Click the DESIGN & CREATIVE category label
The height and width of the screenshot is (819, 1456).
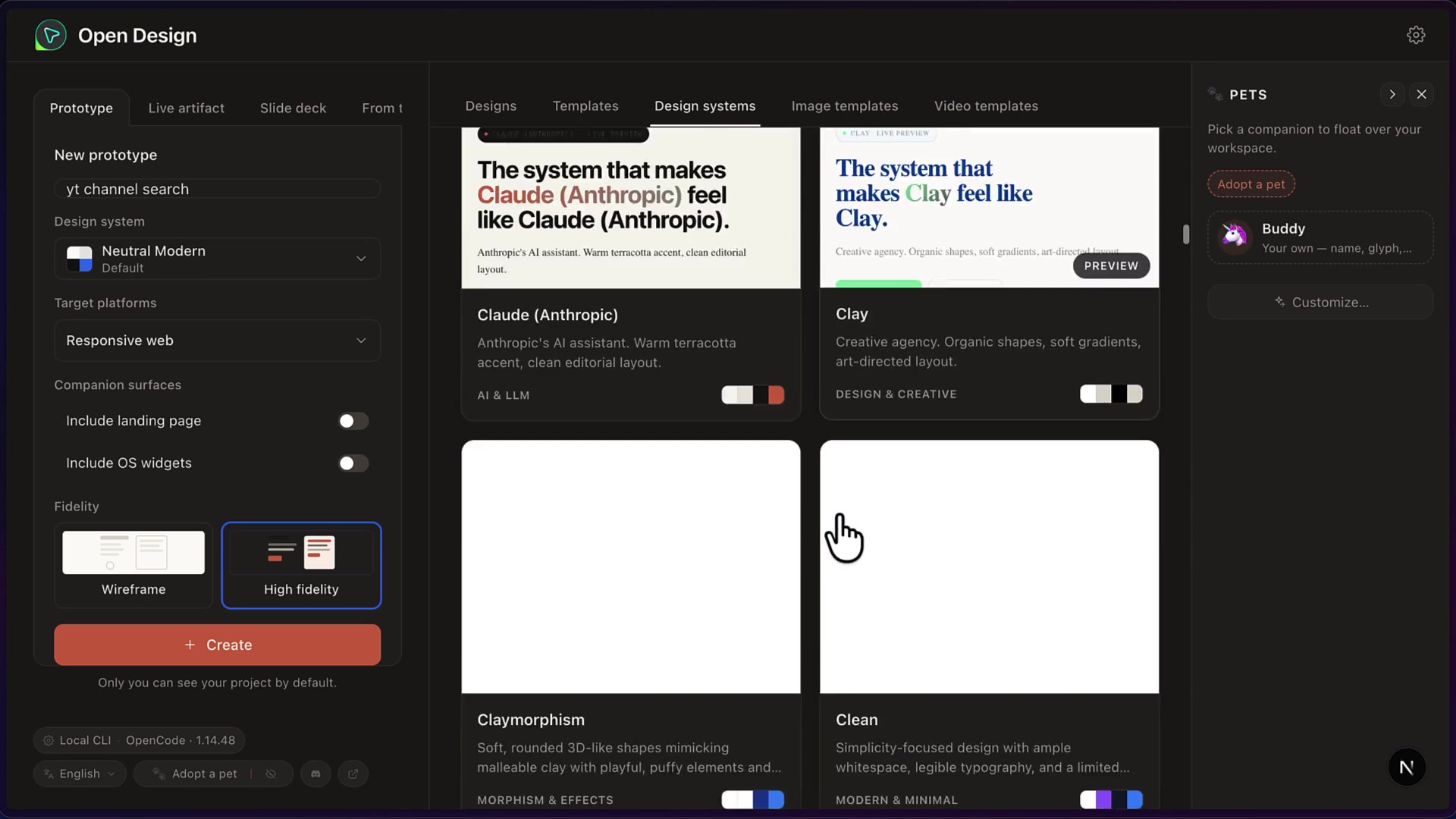click(896, 394)
